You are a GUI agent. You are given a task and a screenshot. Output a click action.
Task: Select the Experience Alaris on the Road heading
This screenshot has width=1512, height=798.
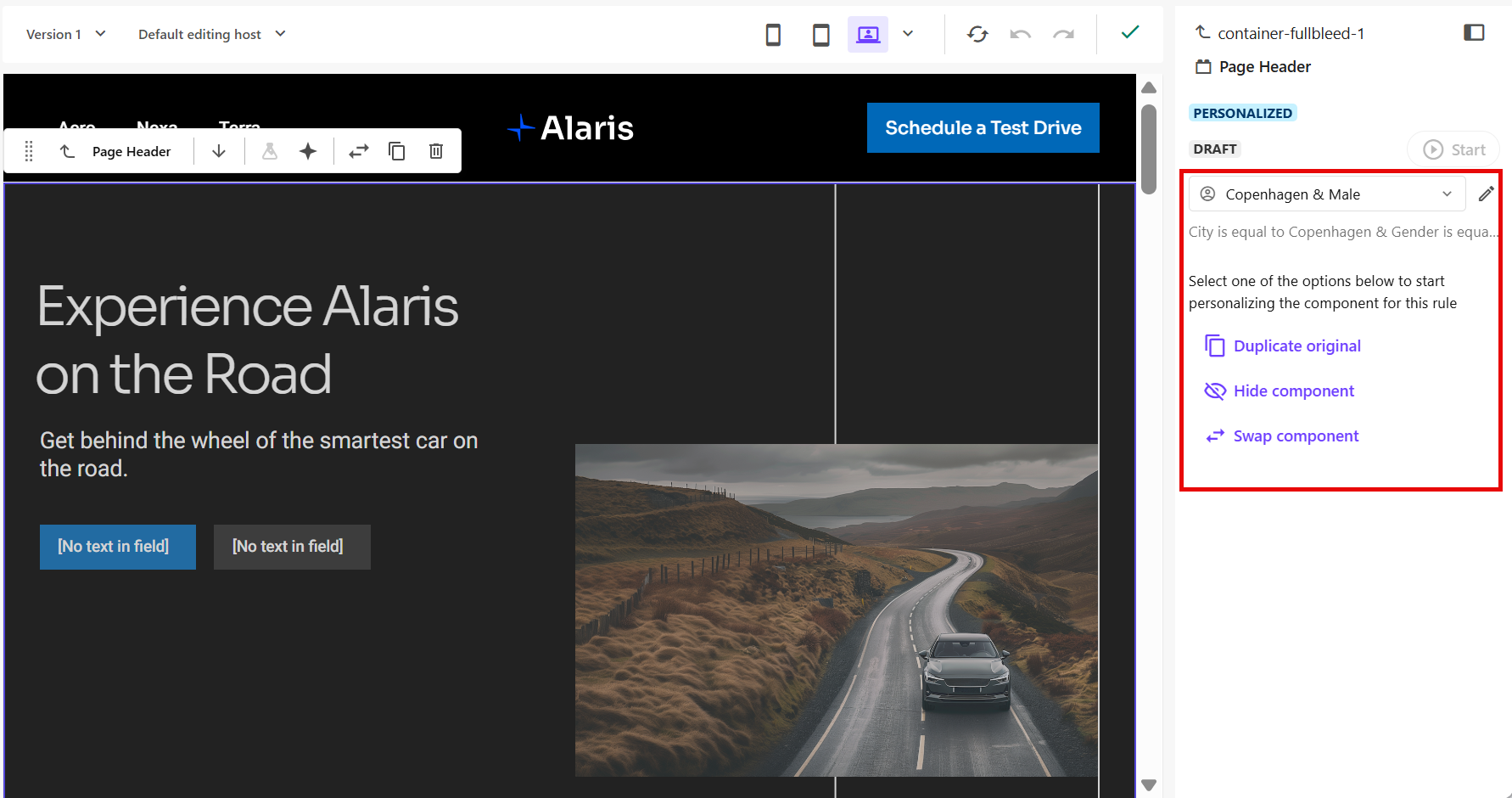coord(248,340)
